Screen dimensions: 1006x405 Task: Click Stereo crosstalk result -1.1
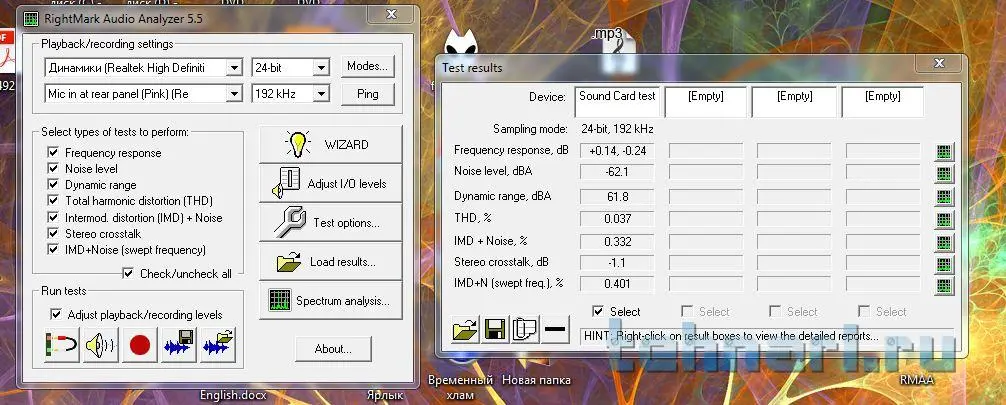pyautogui.click(x=617, y=263)
